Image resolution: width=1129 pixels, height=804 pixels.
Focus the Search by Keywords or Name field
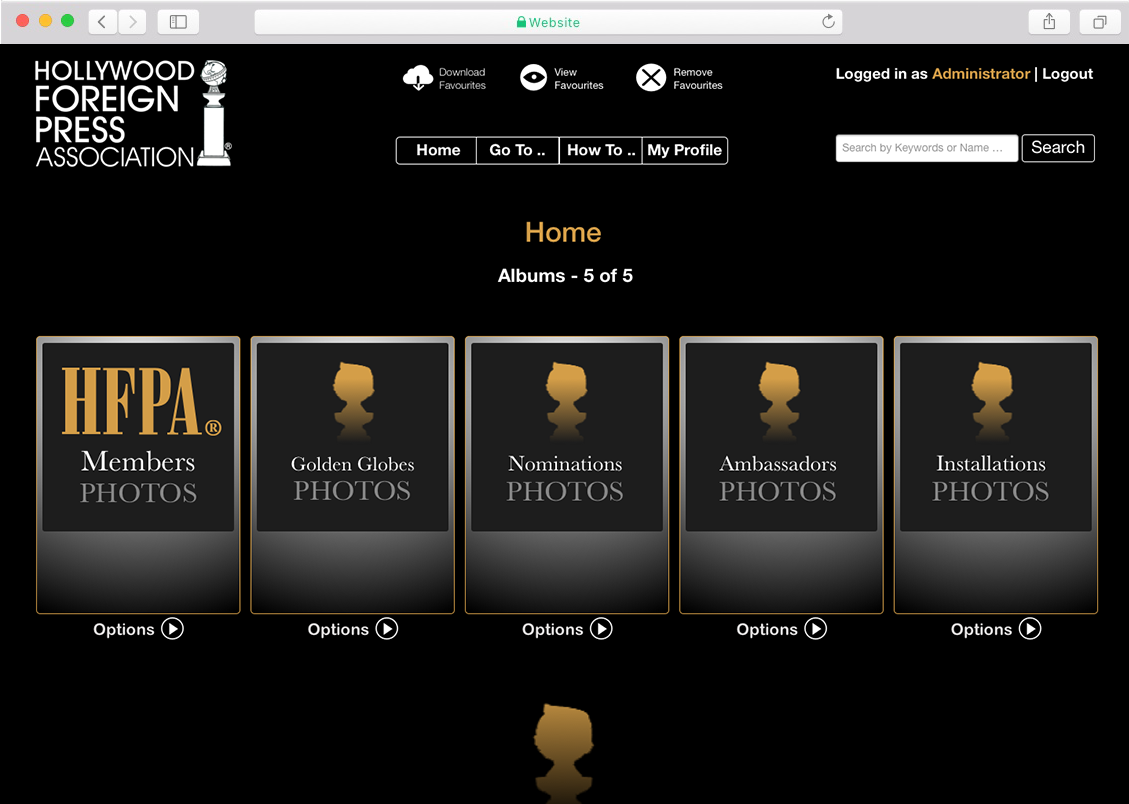tap(926, 148)
